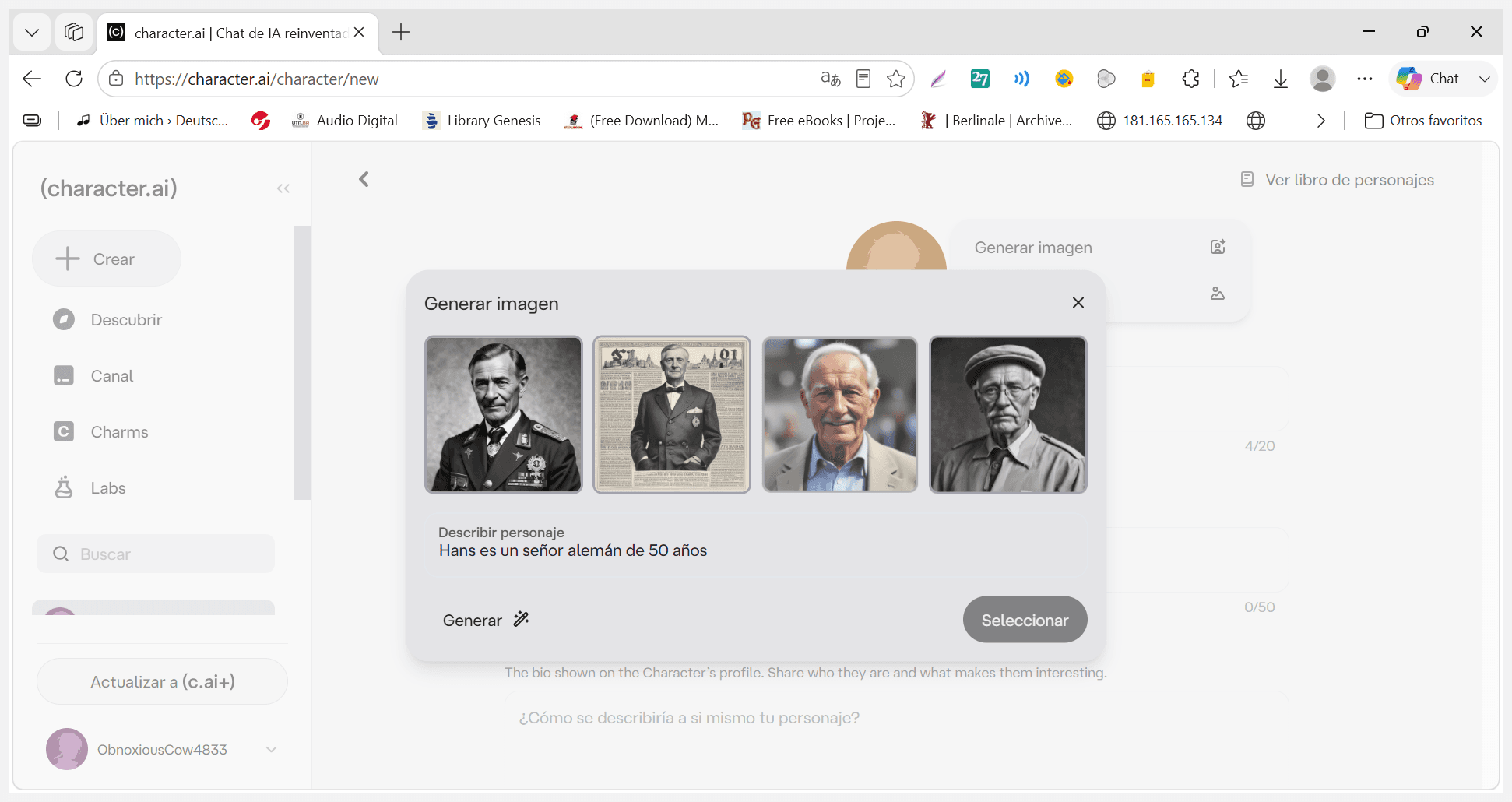Go back using page back chevron
1512x802 pixels.
point(364,179)
